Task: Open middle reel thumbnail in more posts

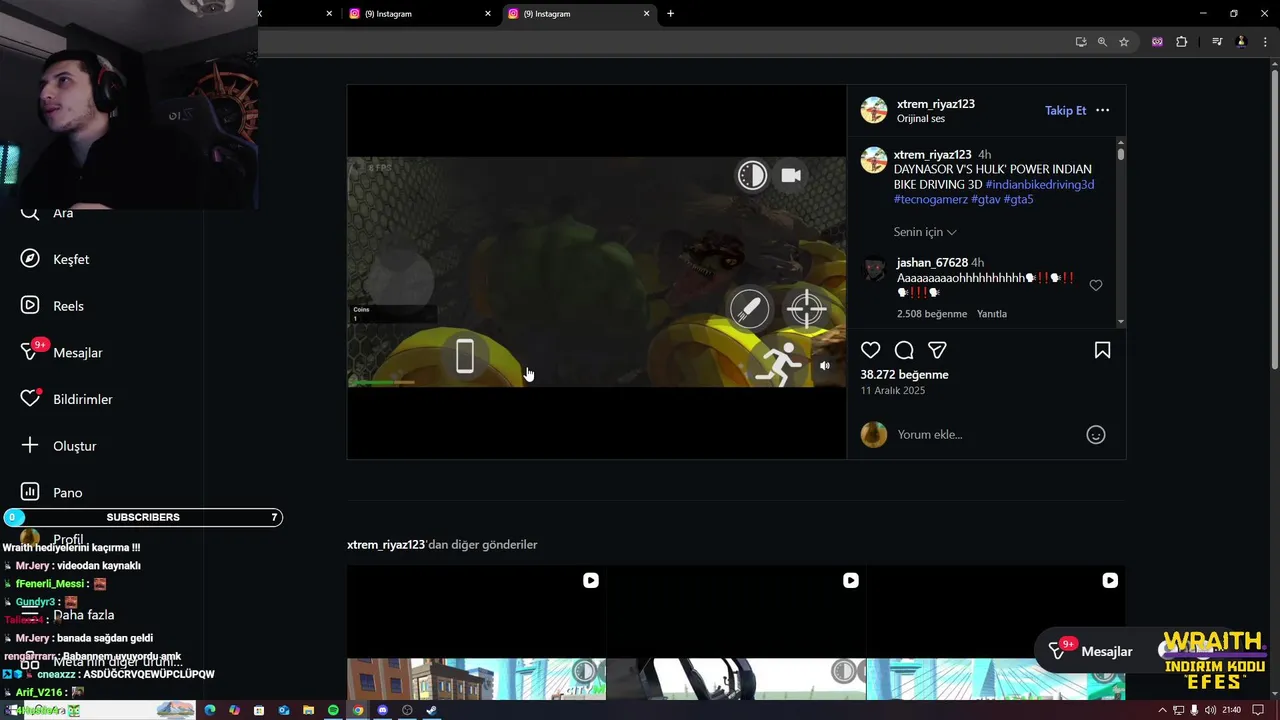Action: pos(736,633)
